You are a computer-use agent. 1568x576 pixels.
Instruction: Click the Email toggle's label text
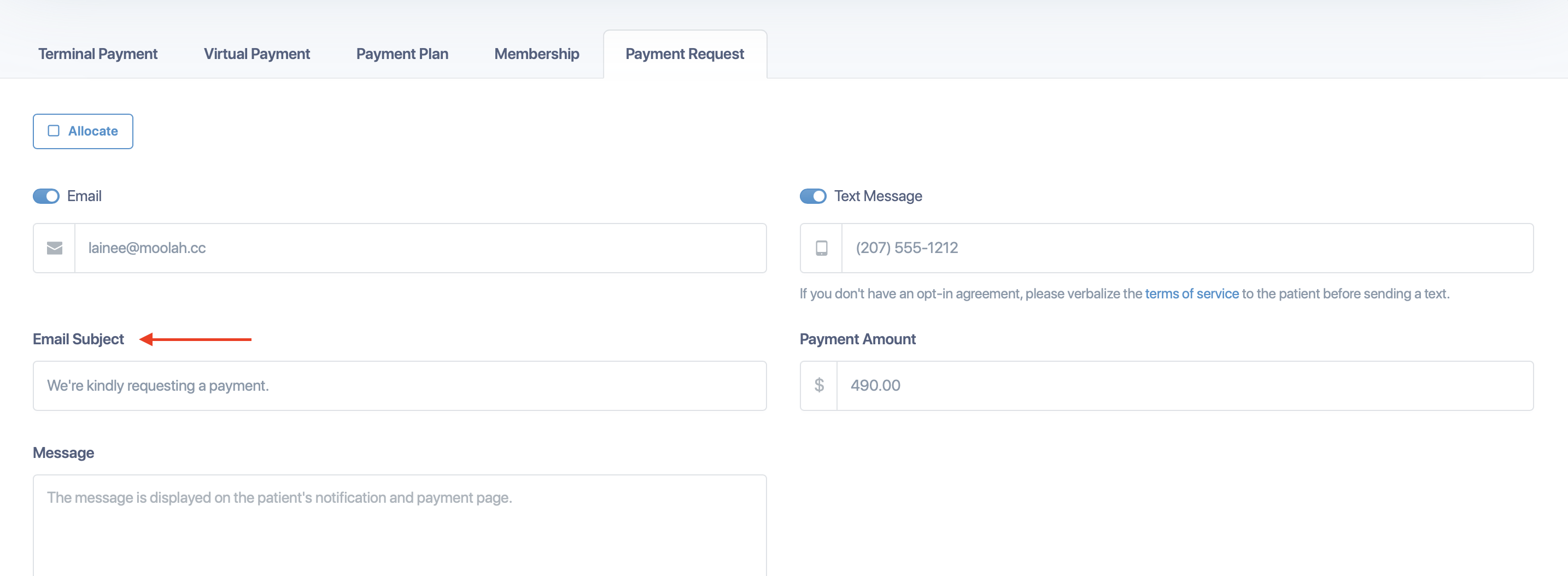(x=84, y=196)
